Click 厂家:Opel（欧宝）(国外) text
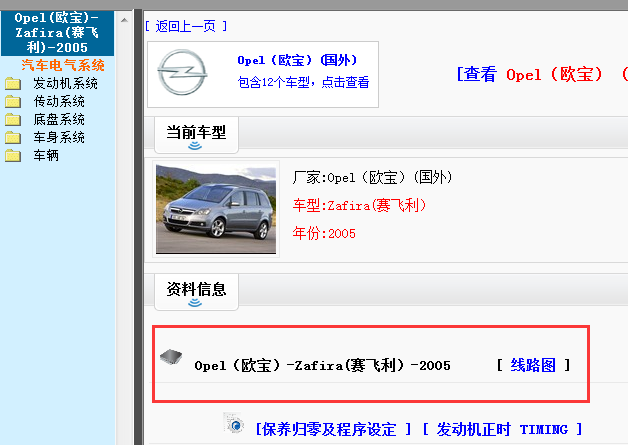628x445 pixels. click(372, 177)
